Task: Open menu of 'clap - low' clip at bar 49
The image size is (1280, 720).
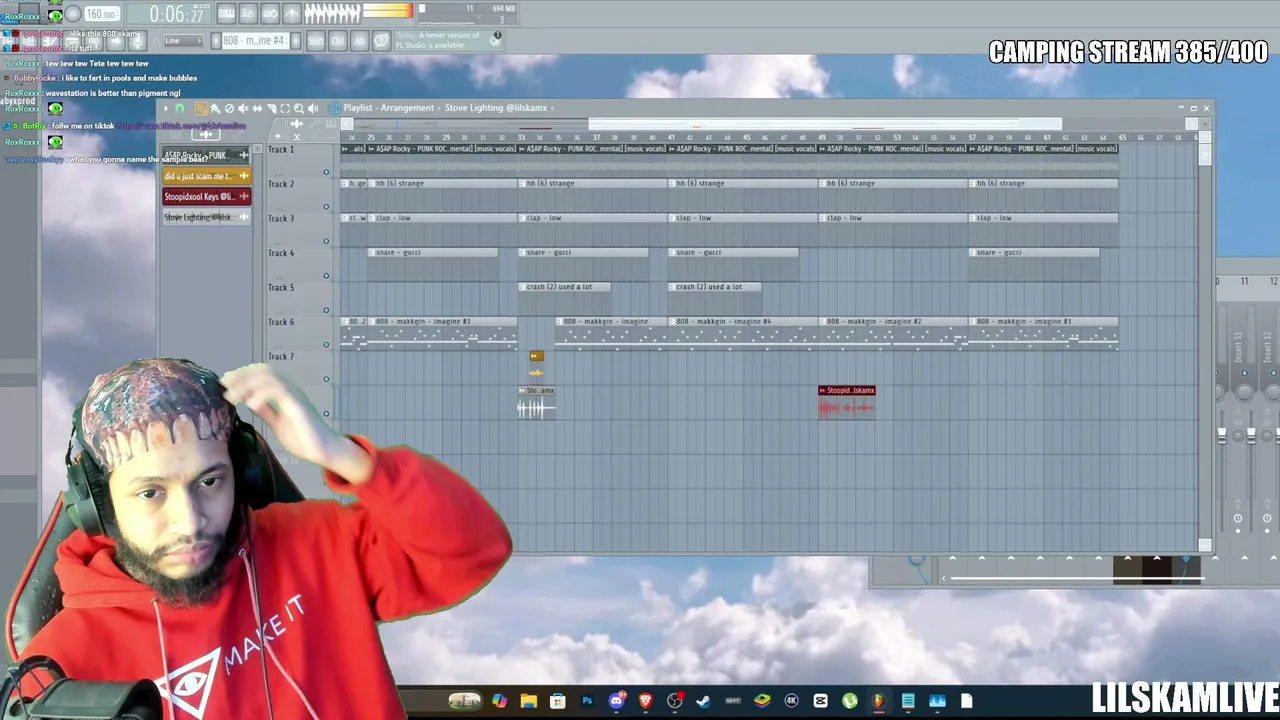Action: pos(823,218)
